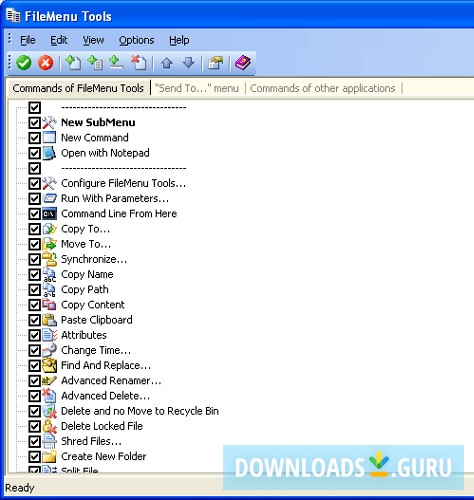Click the Add Command toolbar icon
474x500 pixels.
click(73, 63)
